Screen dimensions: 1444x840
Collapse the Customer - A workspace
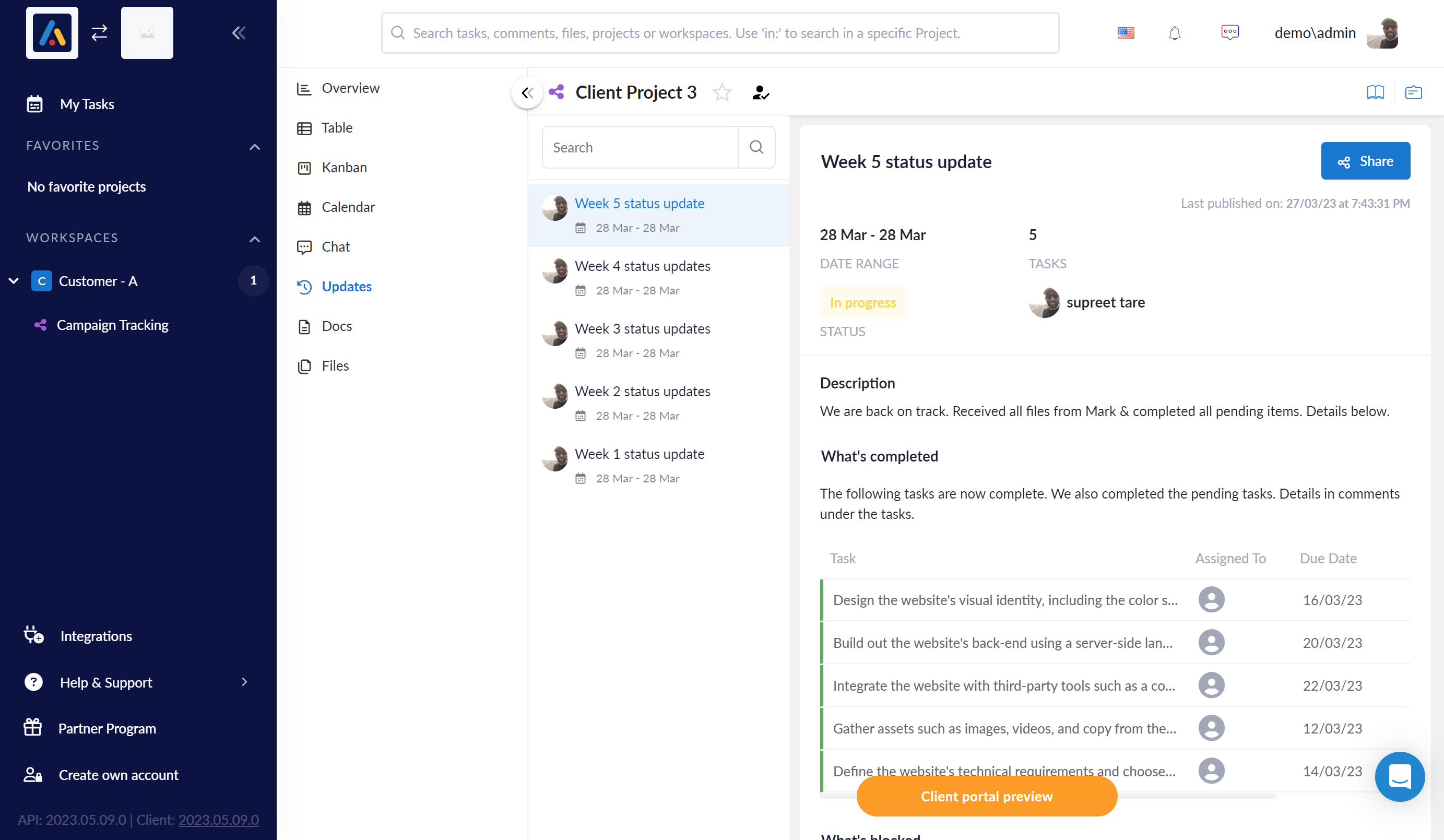click(x=13, y=281)
